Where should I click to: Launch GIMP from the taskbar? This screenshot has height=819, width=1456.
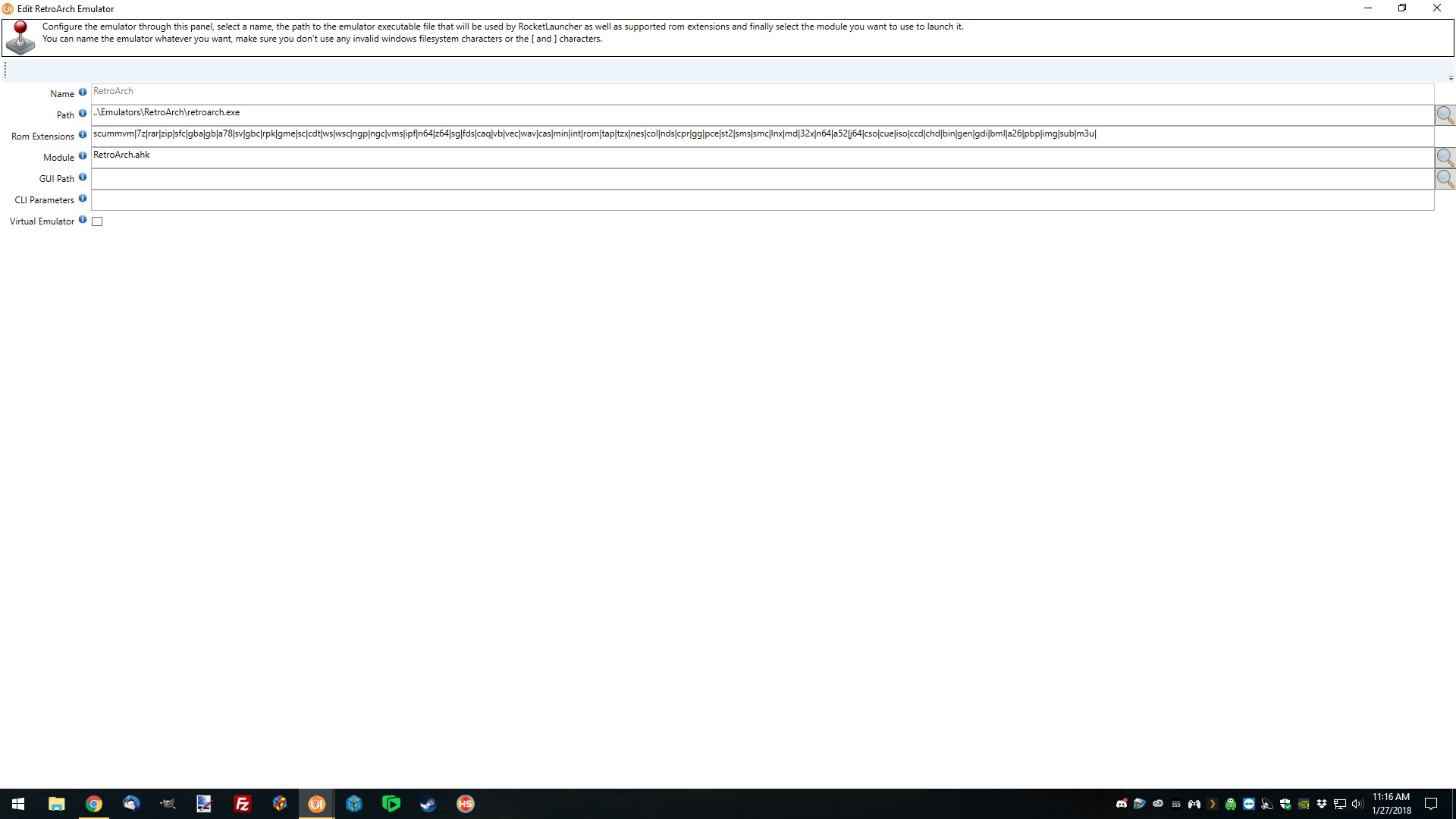pos(168,804)
